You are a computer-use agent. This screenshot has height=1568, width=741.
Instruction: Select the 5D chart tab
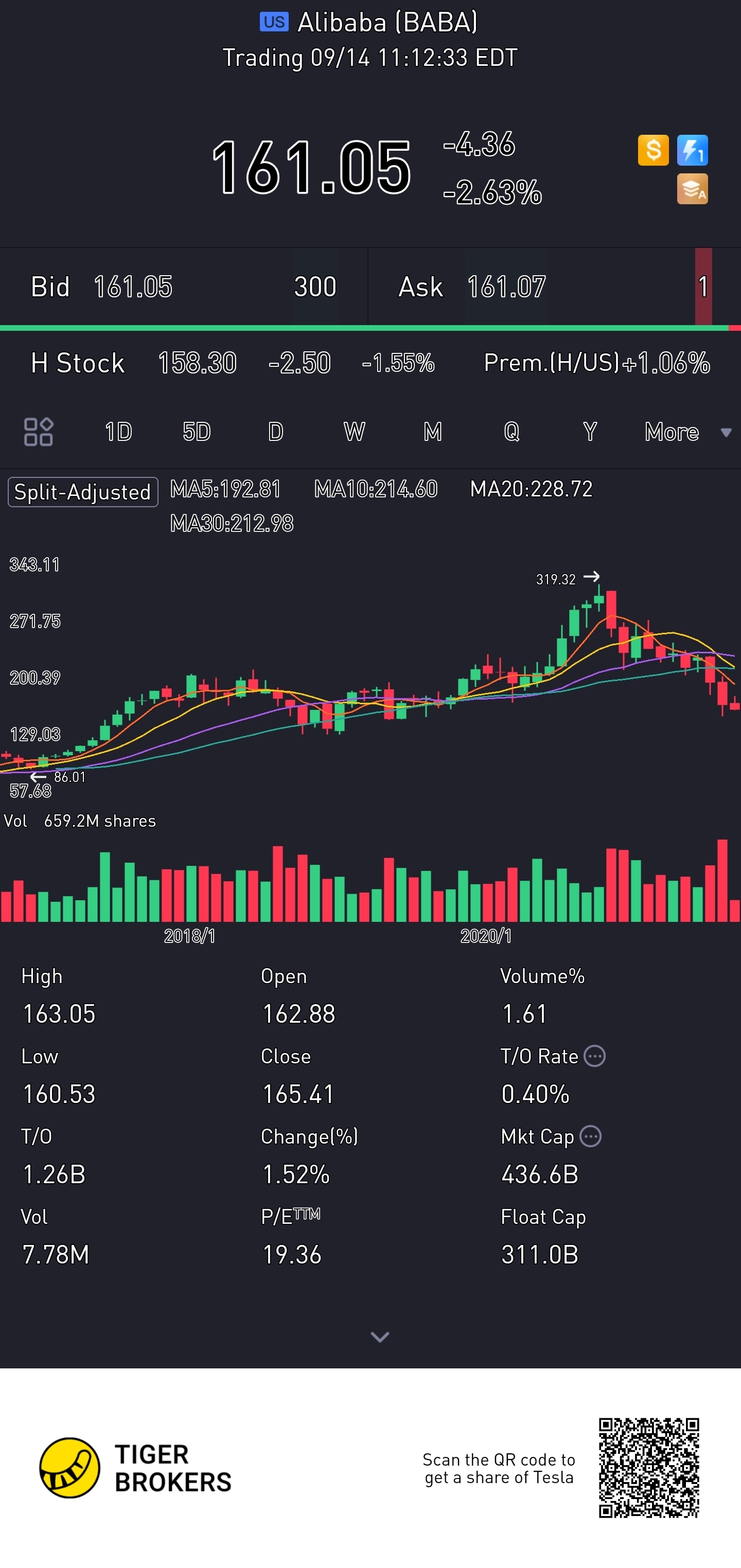197,432
